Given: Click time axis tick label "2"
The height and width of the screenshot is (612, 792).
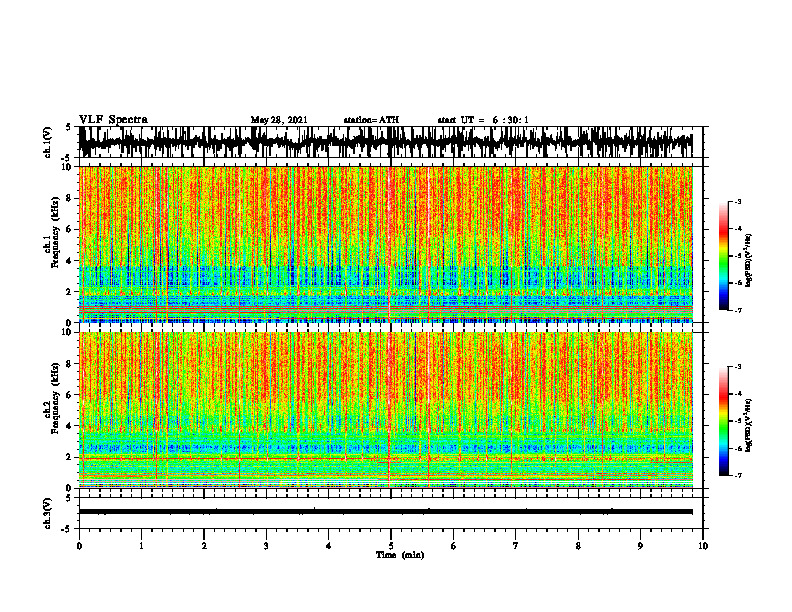Looking at the screenshot, I should (x=204, y=546).
